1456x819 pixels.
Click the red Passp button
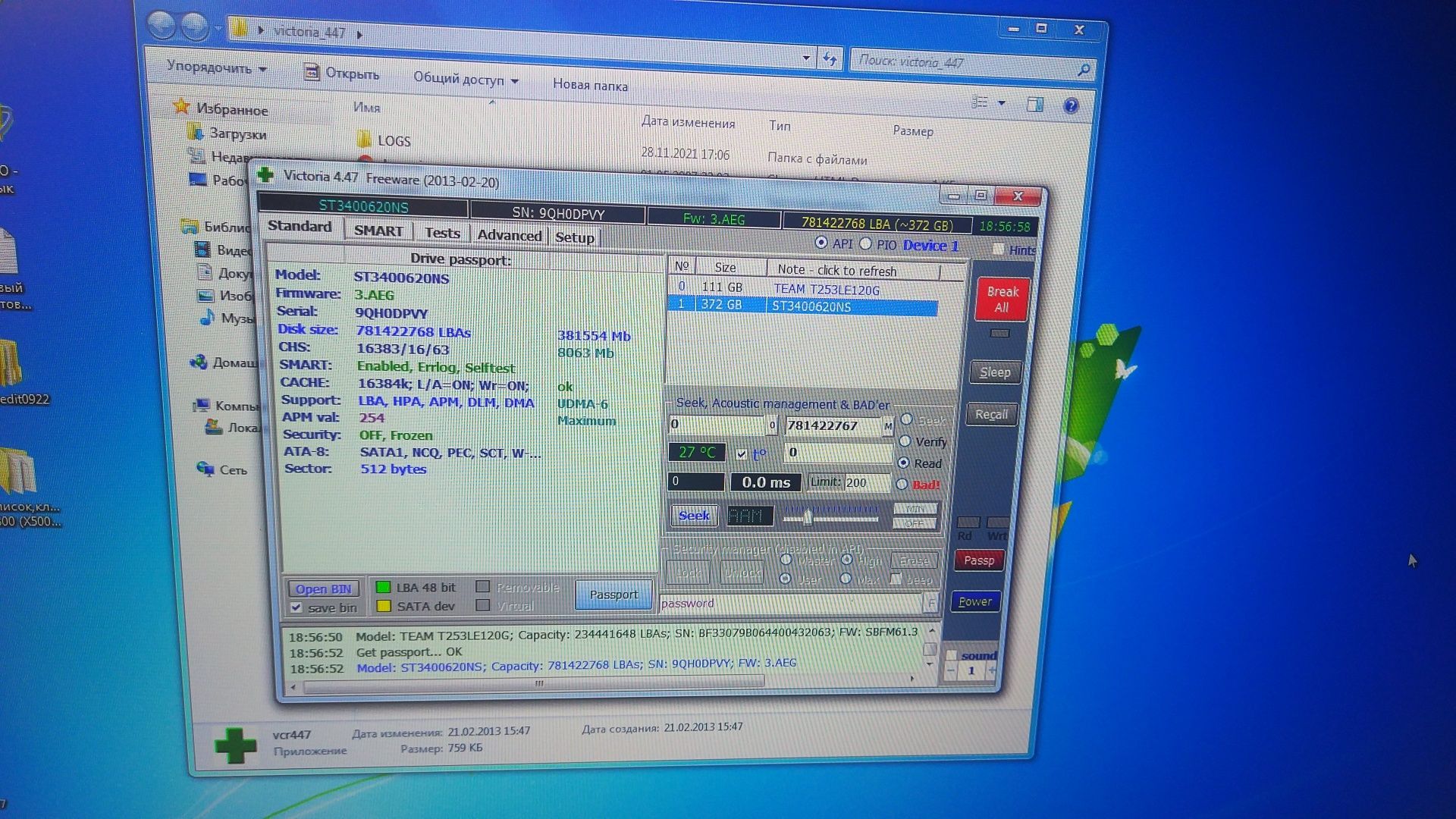(x=979, y=560)
